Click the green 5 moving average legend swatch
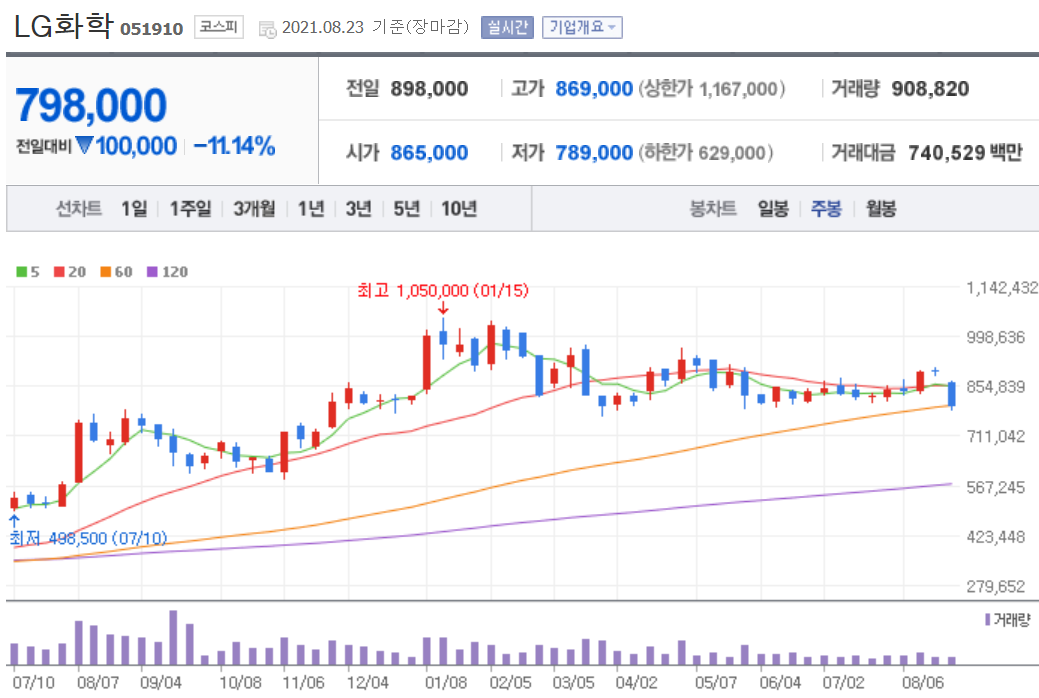Viewport: 1039px width, 698px height. pos(21,272)
